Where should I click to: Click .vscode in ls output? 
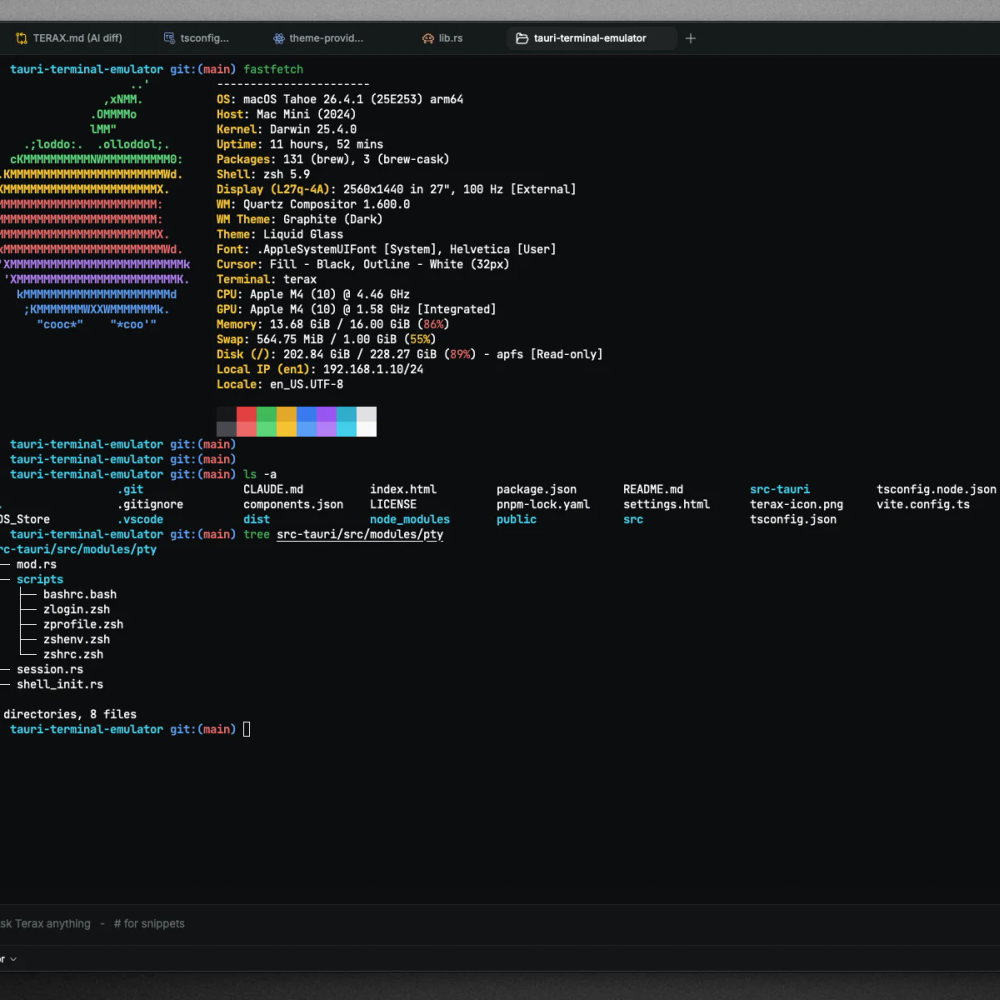click(x=140, y=519)
